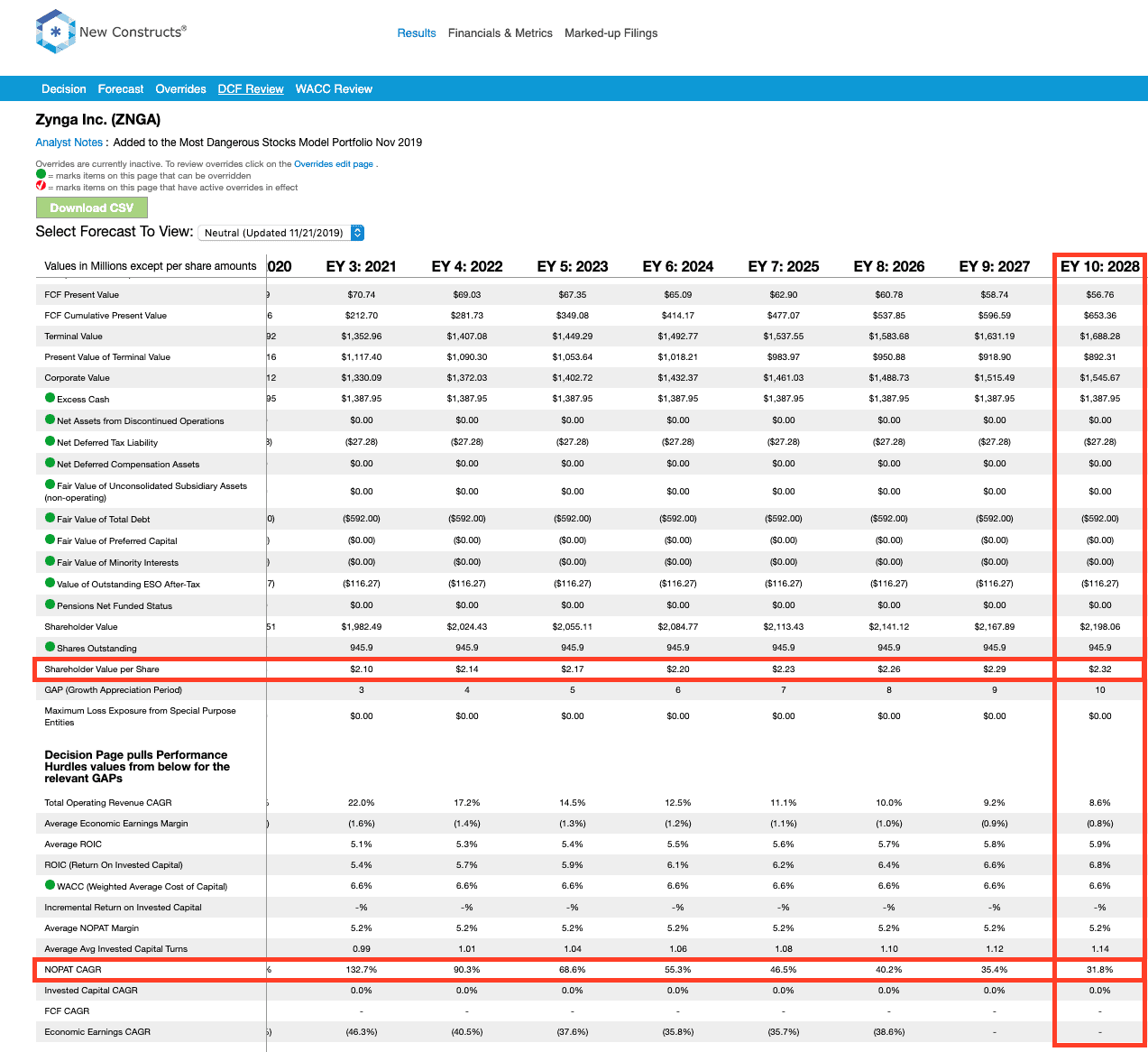Click green dot beside Pensions Net Funded Status
The height and width of the screenshot is (1052, 1148).
[51, 604]
